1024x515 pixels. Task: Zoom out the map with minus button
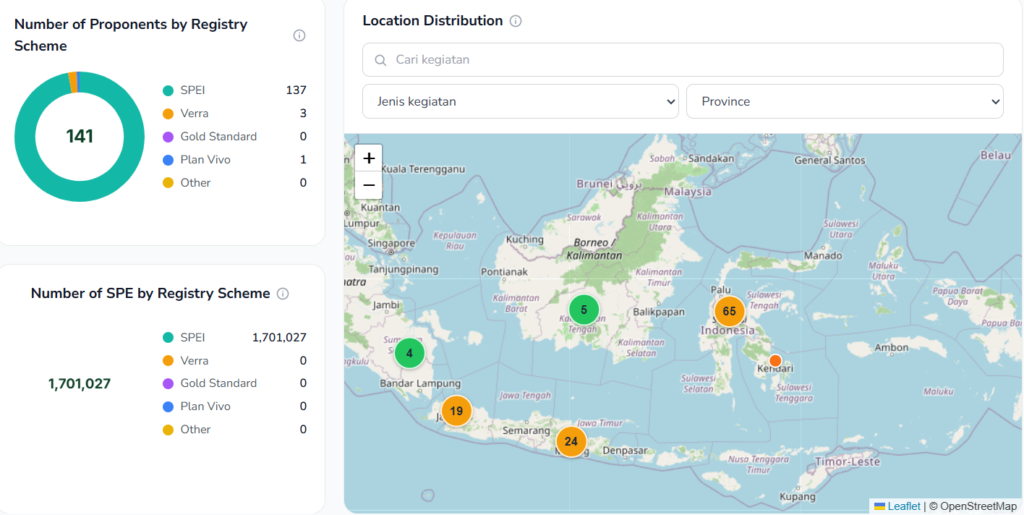point(368,185)
